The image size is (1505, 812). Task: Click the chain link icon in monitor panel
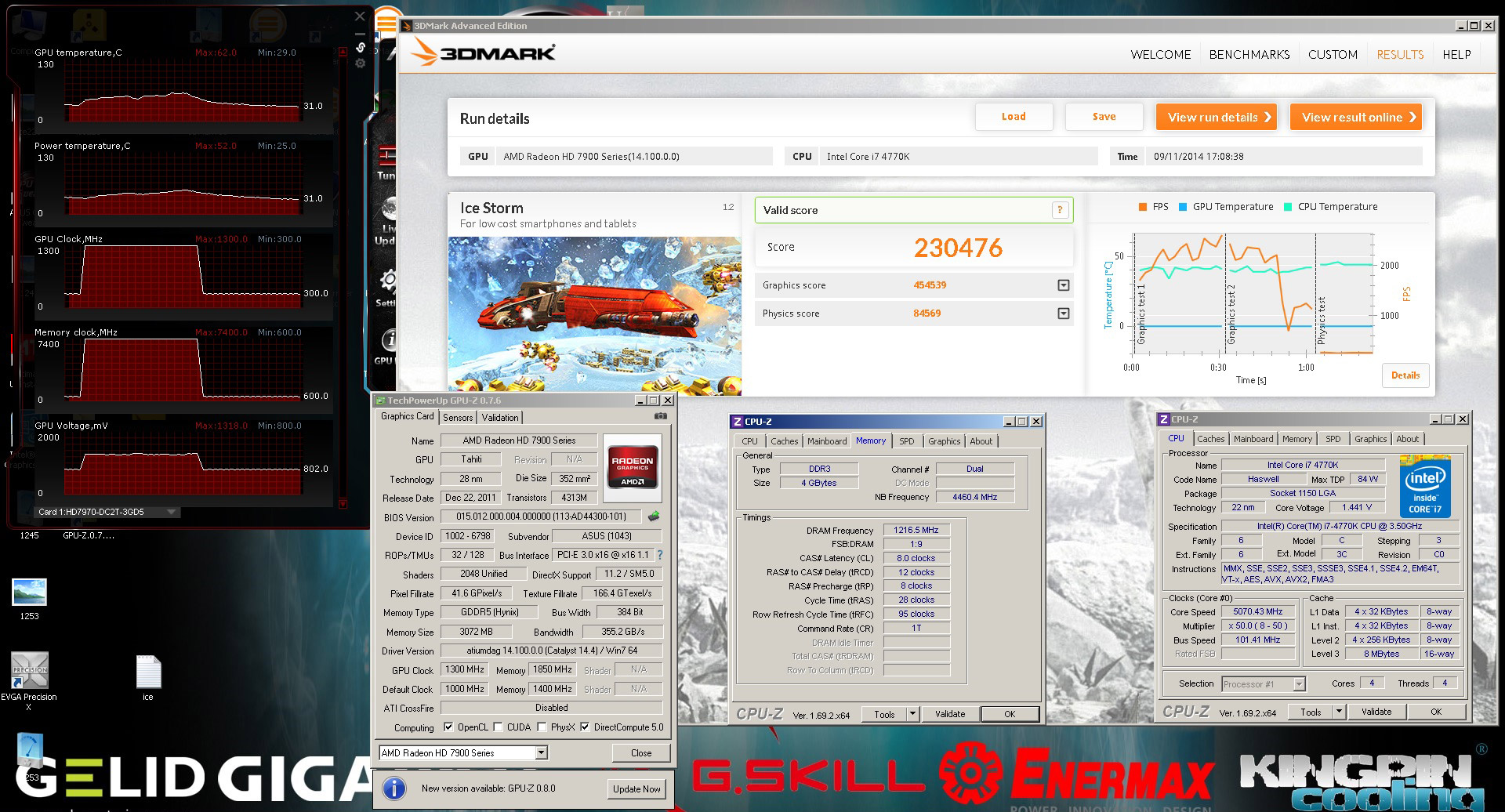(x=361, y=47)
